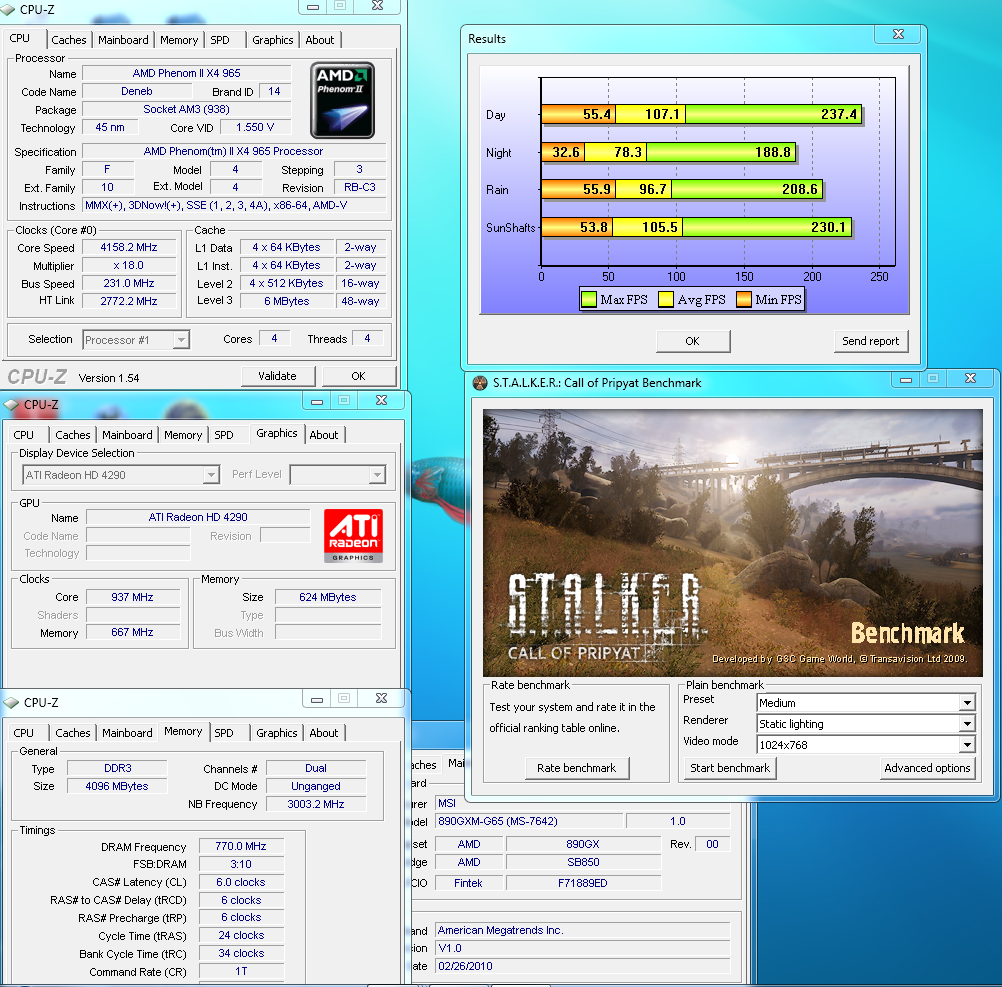Open the Video mode dropdown showing 1024x768

coord(966,745)
